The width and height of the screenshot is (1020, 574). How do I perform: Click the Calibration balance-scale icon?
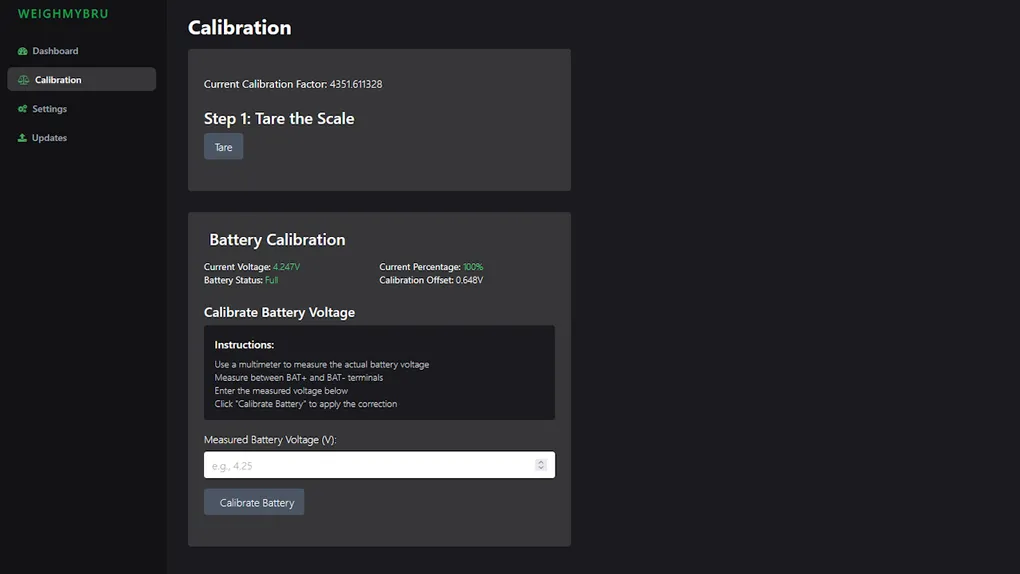[x=23, y=80]
